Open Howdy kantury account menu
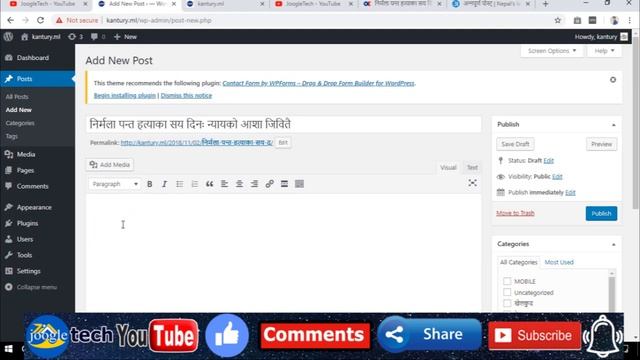This screenshot has height=360, width=640. click(601, 37)
